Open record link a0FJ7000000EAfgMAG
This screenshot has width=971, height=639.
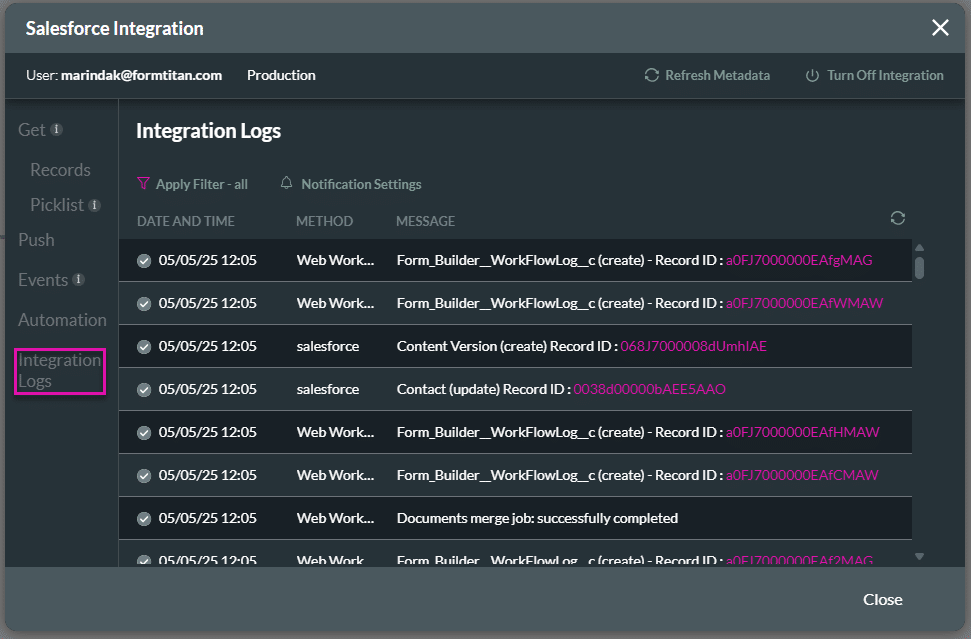(x=799, y=260)
